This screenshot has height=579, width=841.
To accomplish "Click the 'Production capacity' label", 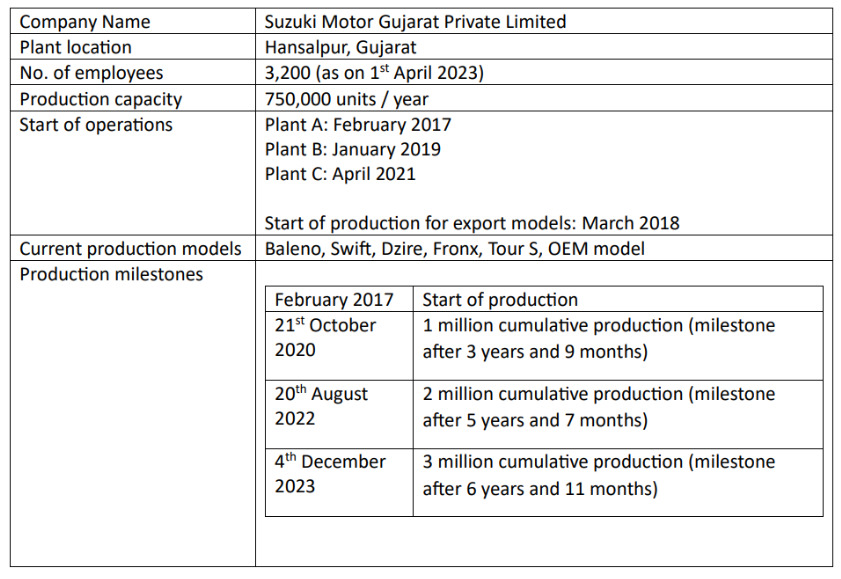I will [101, 99].
